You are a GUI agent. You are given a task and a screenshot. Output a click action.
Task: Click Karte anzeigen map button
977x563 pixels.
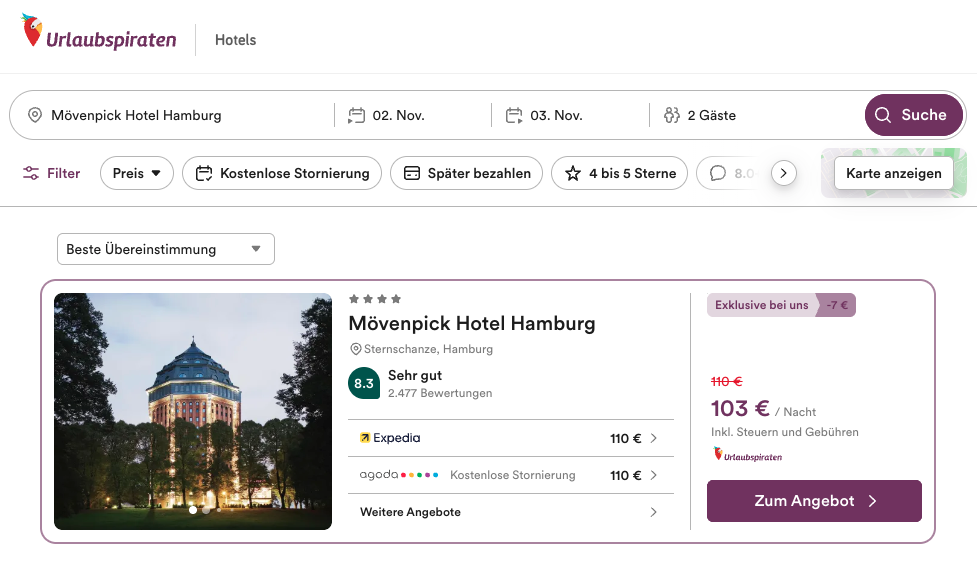pos(893,173)
